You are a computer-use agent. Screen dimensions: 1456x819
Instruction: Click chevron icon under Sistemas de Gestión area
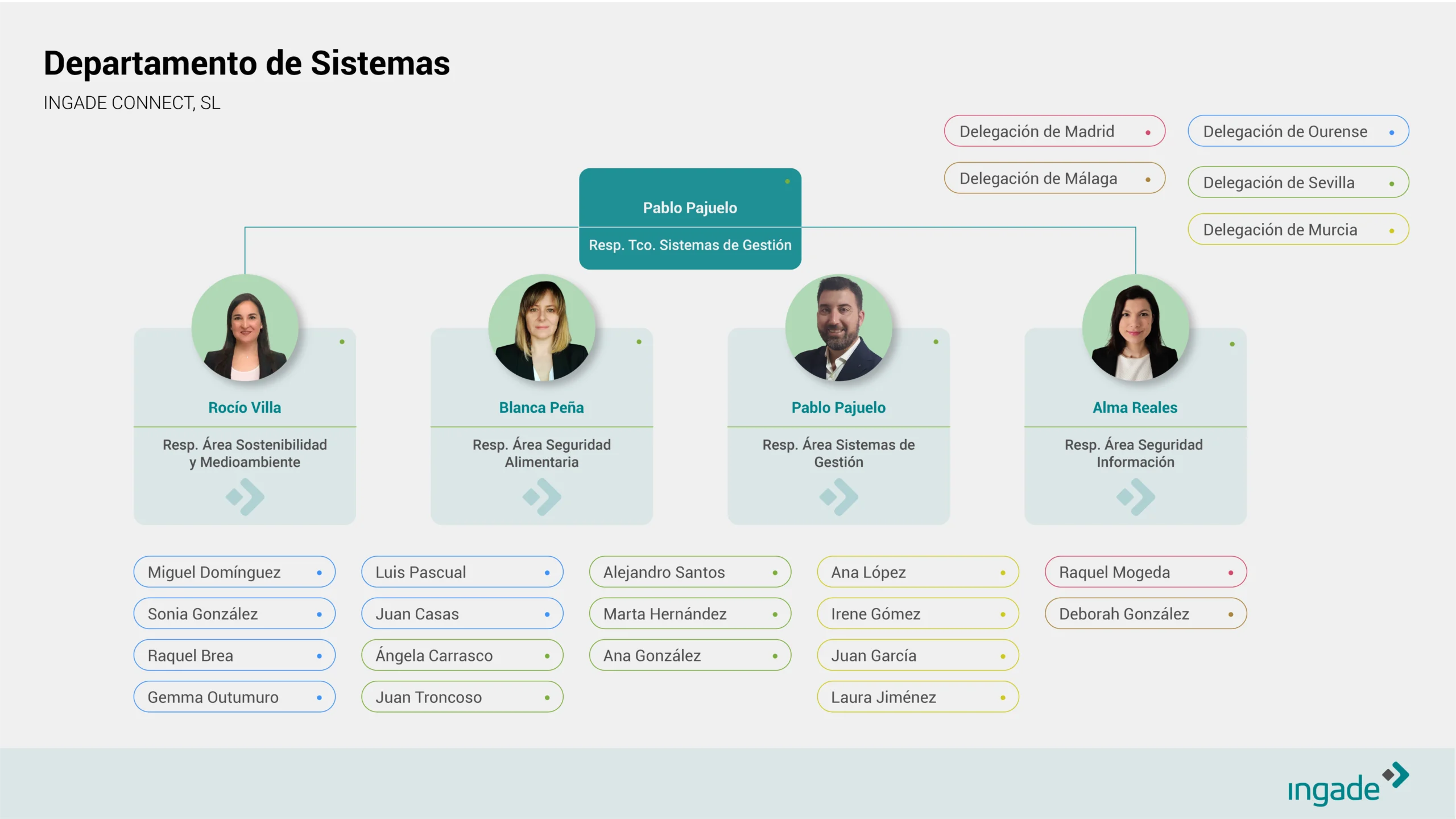pos(839,497)
